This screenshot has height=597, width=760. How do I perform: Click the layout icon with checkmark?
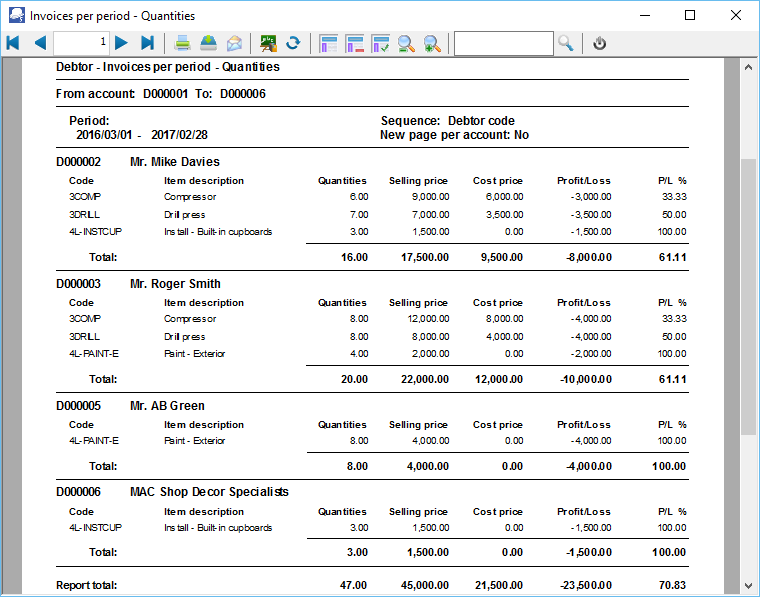click(381, 43)
